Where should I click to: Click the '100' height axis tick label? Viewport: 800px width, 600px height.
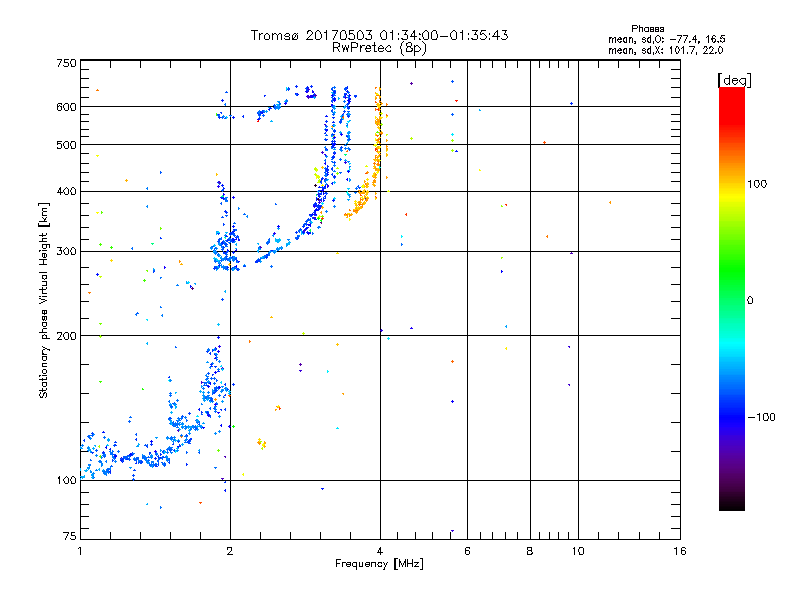pos(66,480)
